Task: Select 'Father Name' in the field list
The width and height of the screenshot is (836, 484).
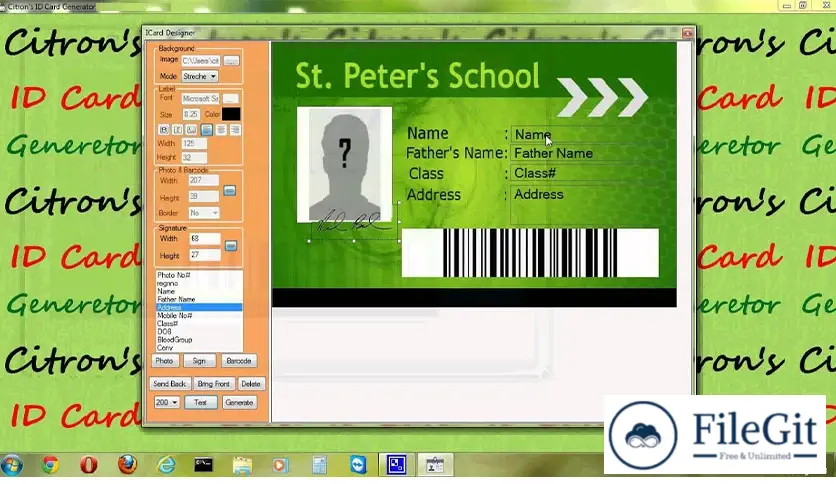Action: (199, 300)
